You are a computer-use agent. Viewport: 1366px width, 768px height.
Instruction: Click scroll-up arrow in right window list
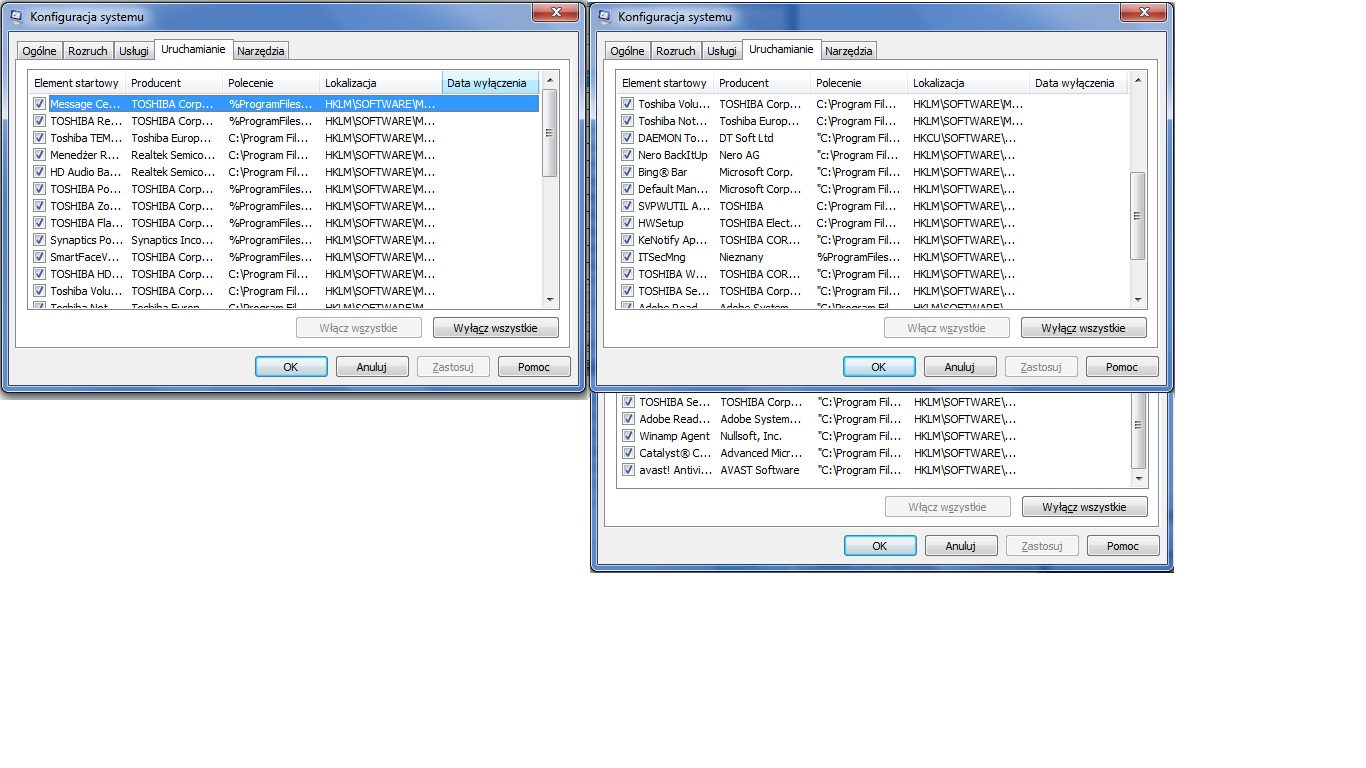click(x=1137, y=83)
